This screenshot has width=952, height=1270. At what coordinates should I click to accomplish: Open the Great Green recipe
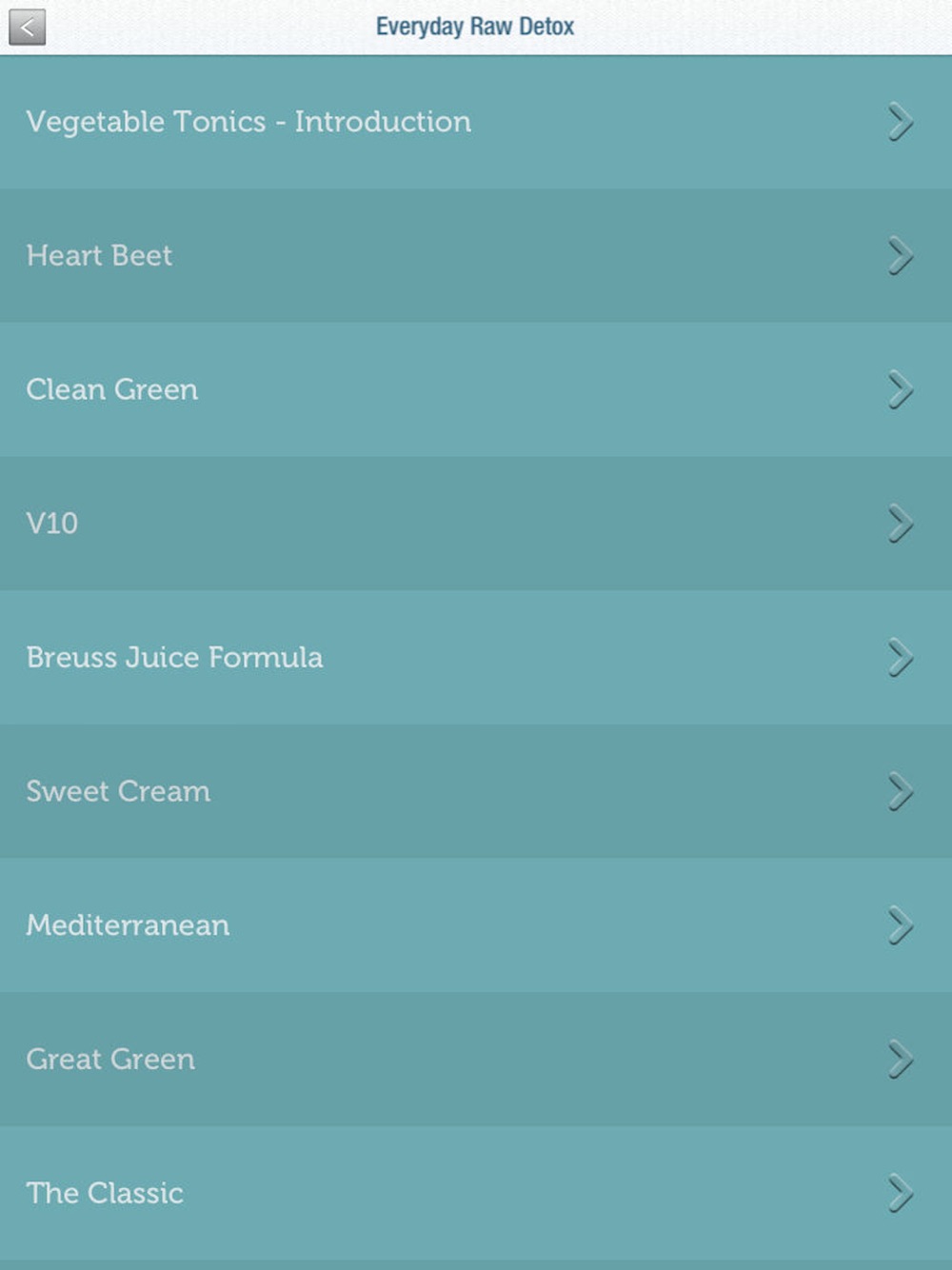[476, 1059]
